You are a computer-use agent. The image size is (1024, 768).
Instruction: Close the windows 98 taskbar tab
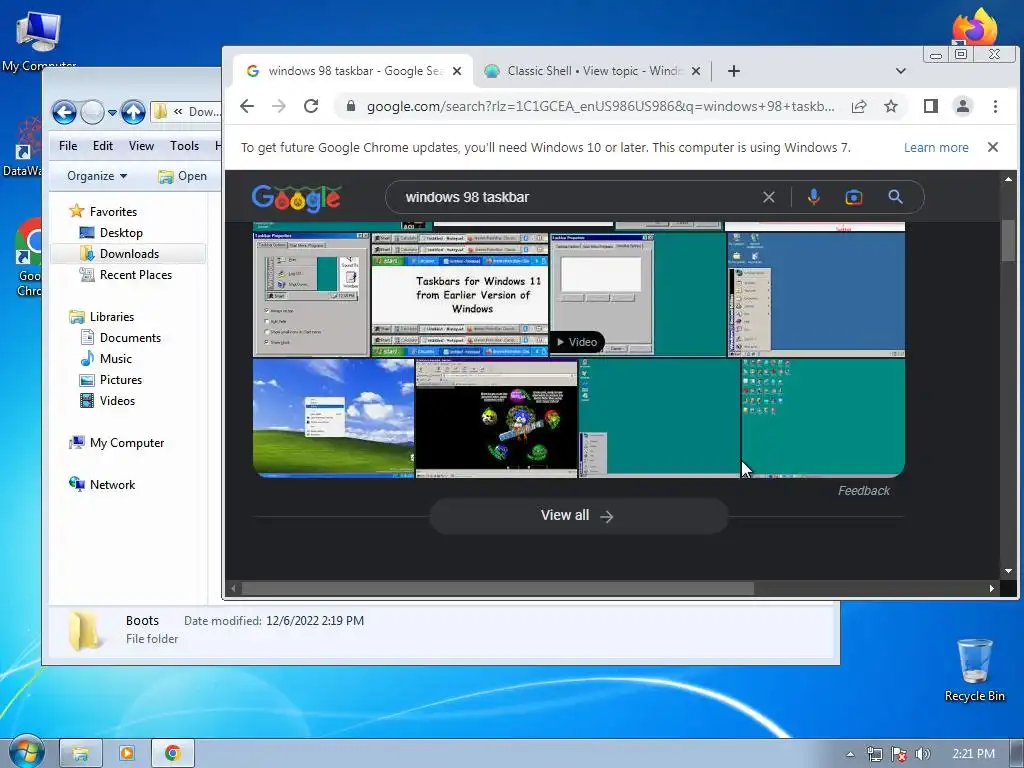click(x=457, y=71)
